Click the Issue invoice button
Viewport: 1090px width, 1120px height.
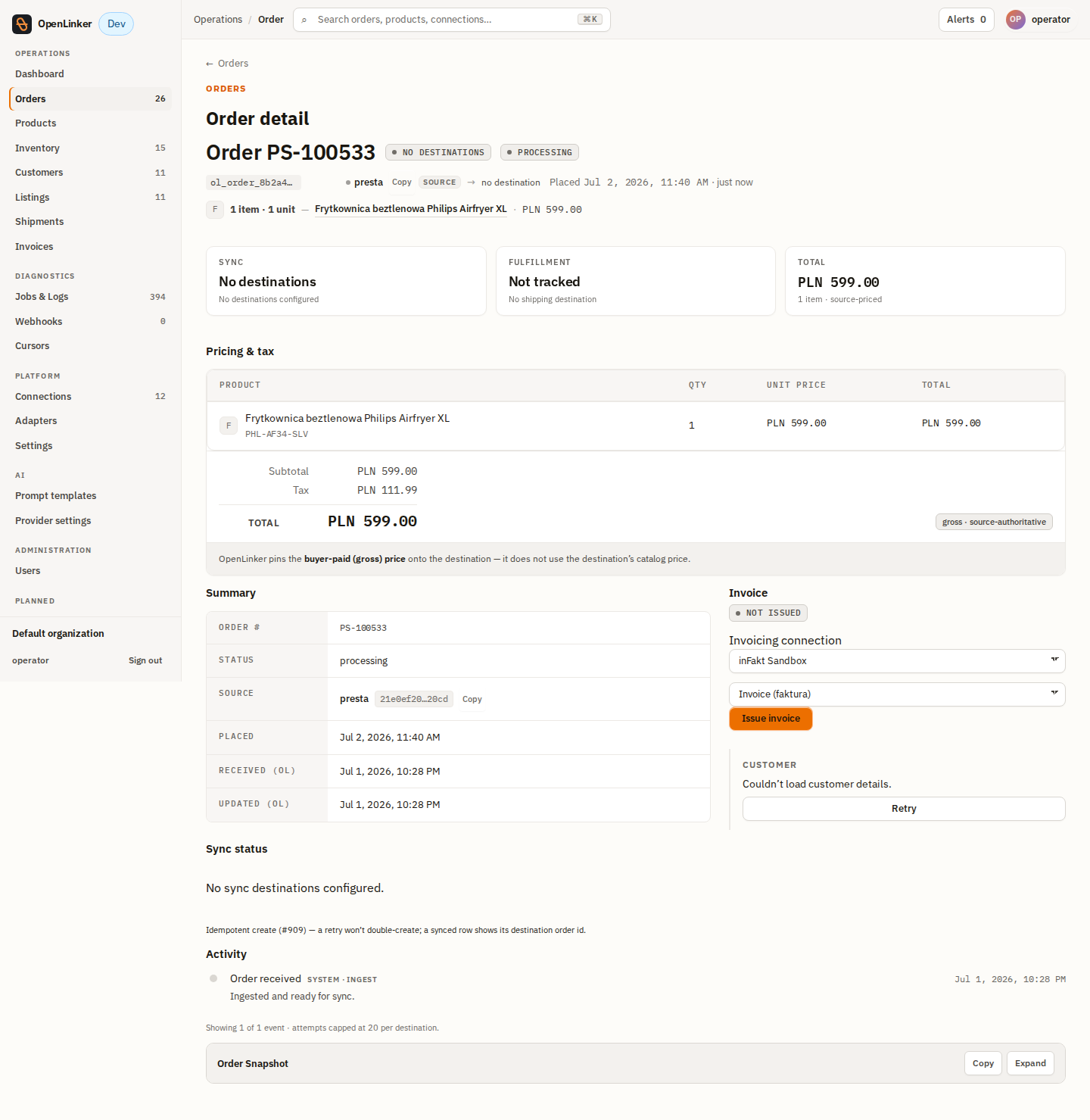[771, 719]
